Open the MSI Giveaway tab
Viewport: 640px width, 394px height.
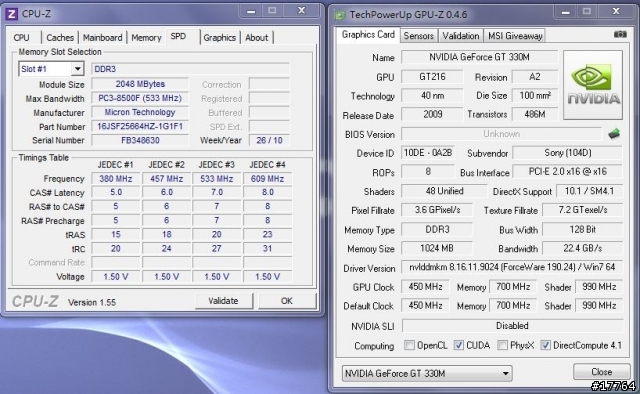coord(515,36)
